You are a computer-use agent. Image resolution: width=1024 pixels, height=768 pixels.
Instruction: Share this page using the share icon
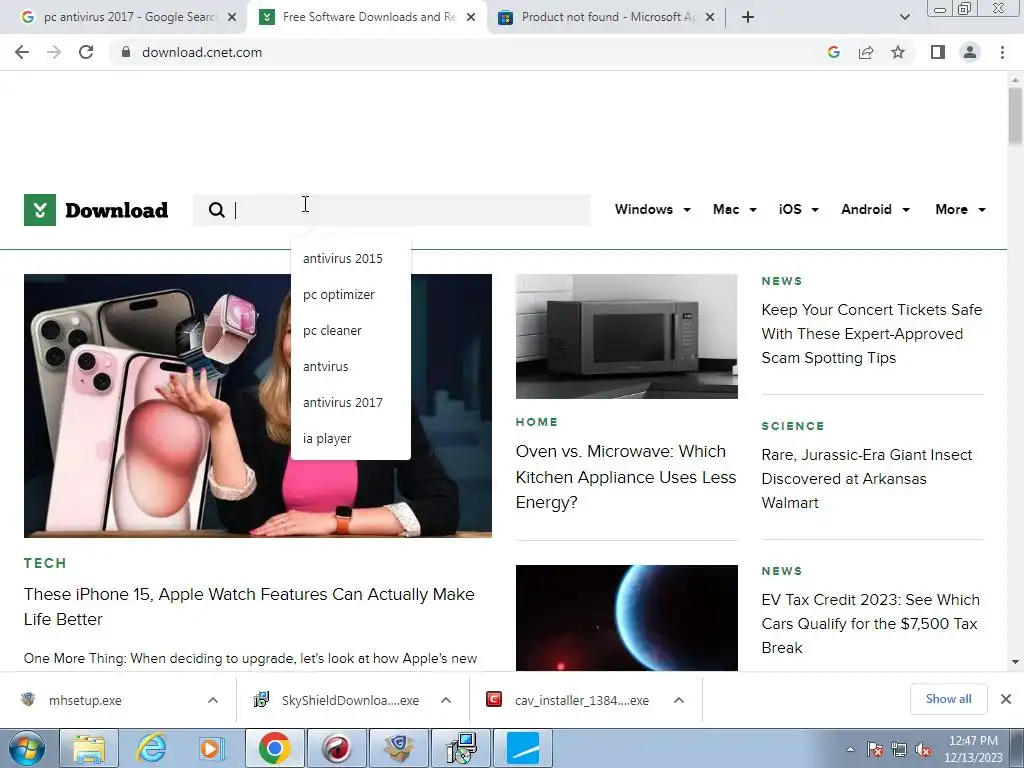point(866,52)
